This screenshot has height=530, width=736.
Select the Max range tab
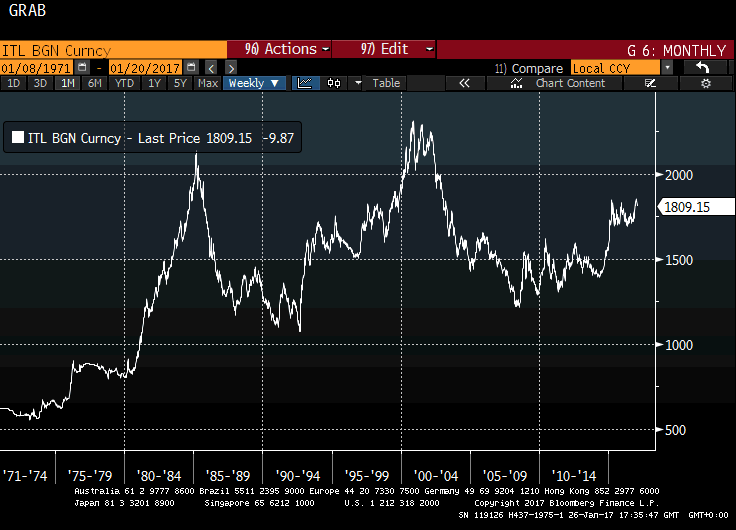(x=207, y=83)
